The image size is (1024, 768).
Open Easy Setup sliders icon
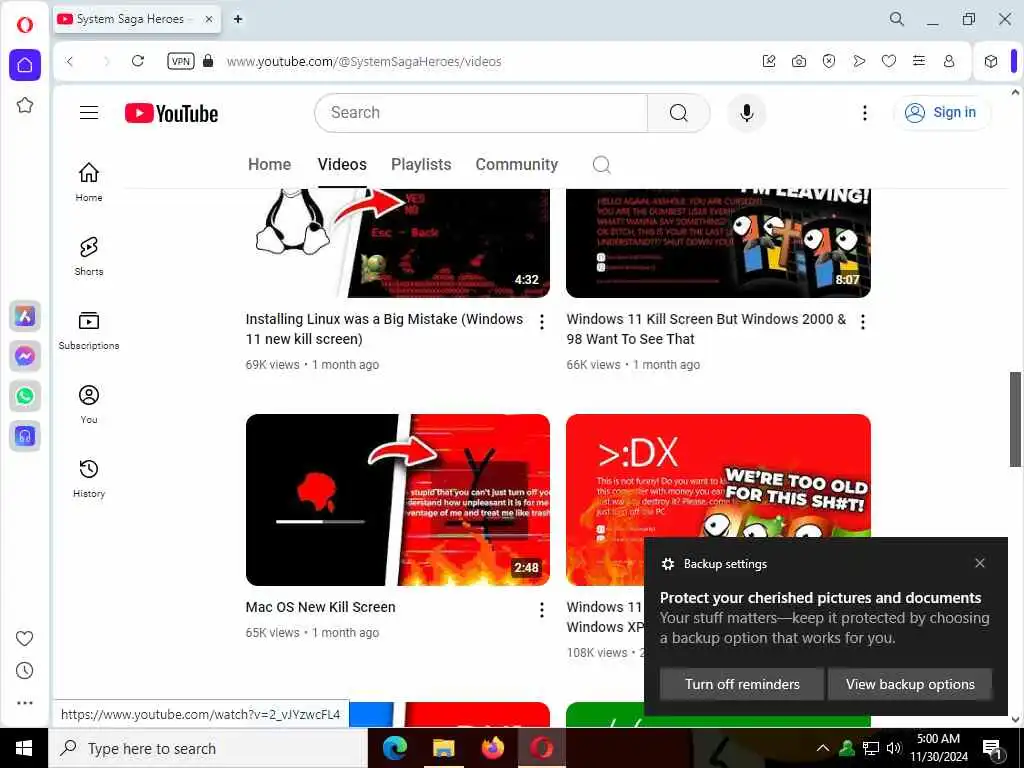click(919, 61)
